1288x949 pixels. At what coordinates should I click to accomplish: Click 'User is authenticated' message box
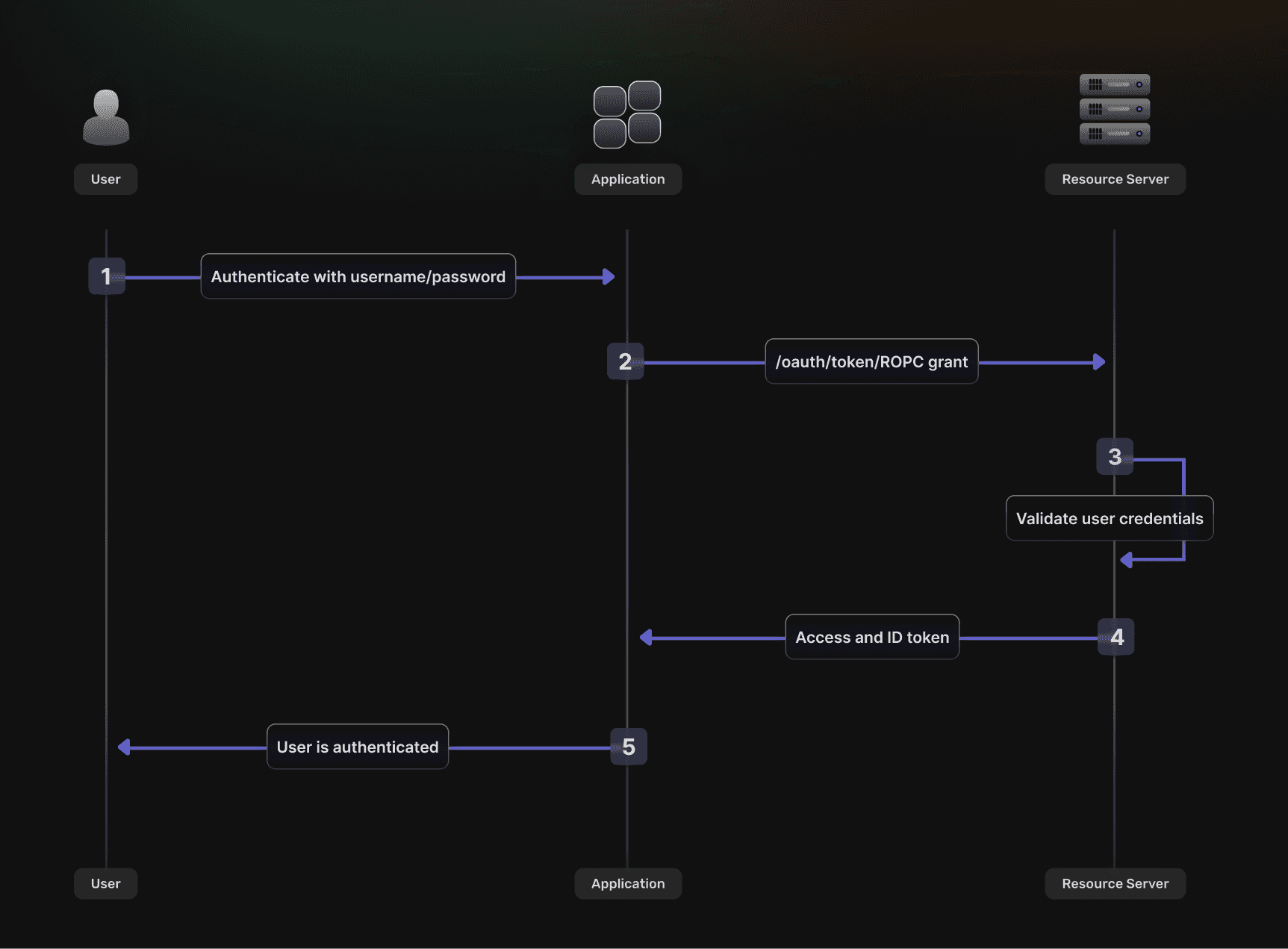tap(357, 747)
